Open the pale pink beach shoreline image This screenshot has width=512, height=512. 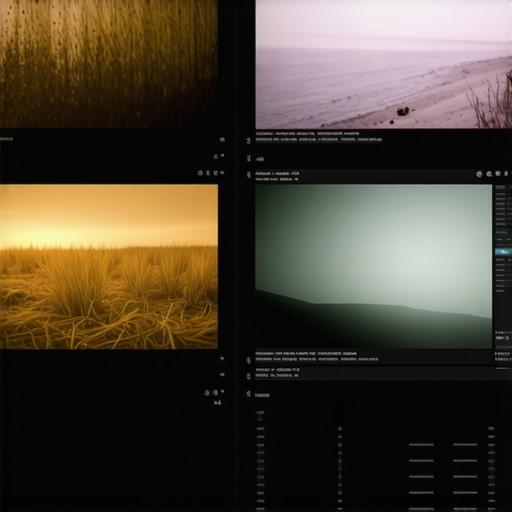(384, 64)
